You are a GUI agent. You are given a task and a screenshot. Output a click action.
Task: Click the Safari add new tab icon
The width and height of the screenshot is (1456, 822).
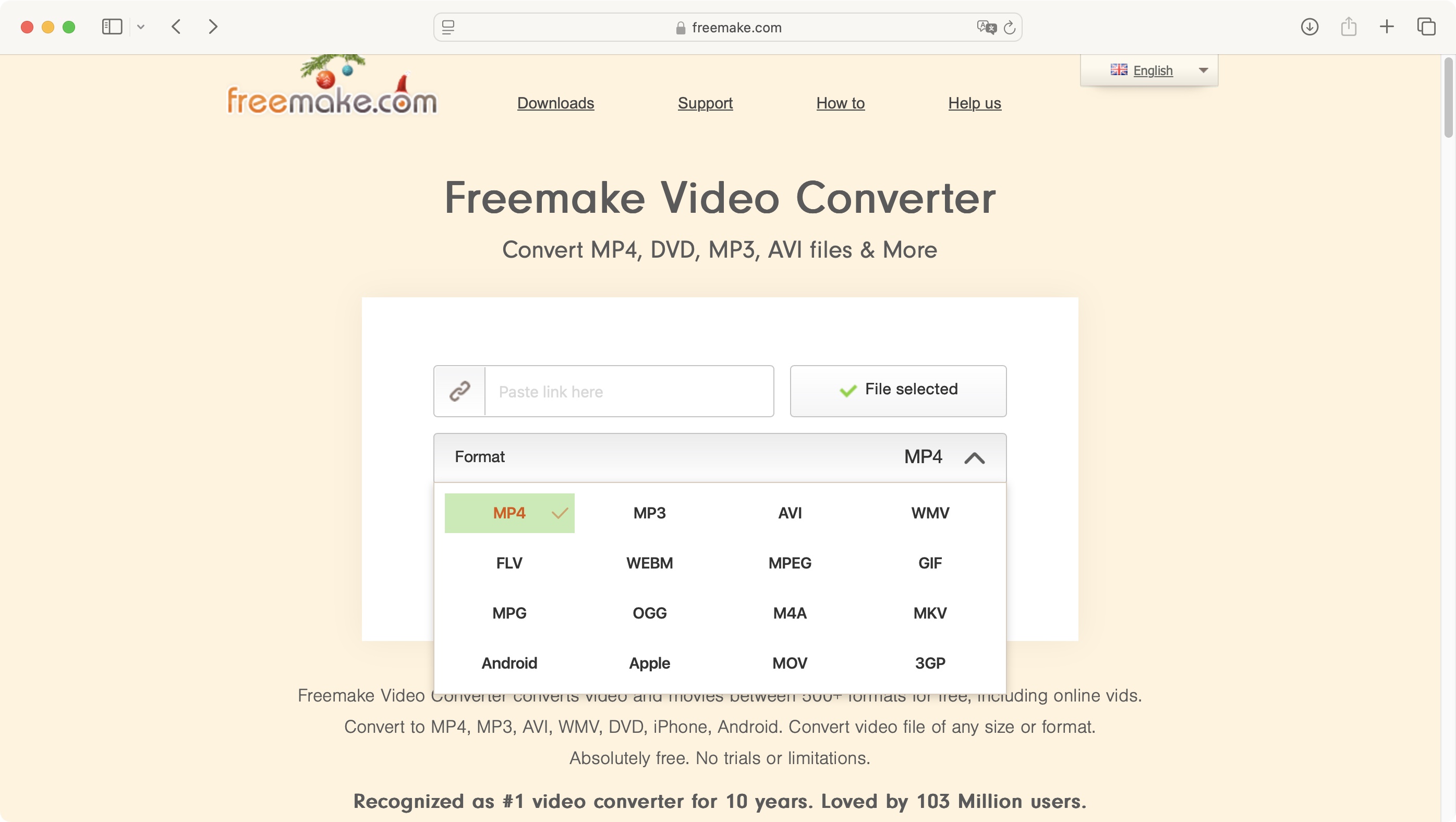pyautogui.click(x=1388, y=26)
